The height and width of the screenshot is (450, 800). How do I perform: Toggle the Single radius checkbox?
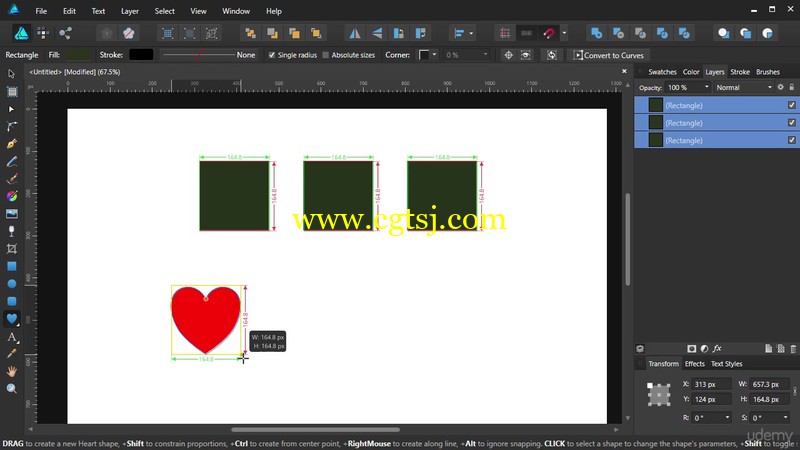(x=271, y=55)
